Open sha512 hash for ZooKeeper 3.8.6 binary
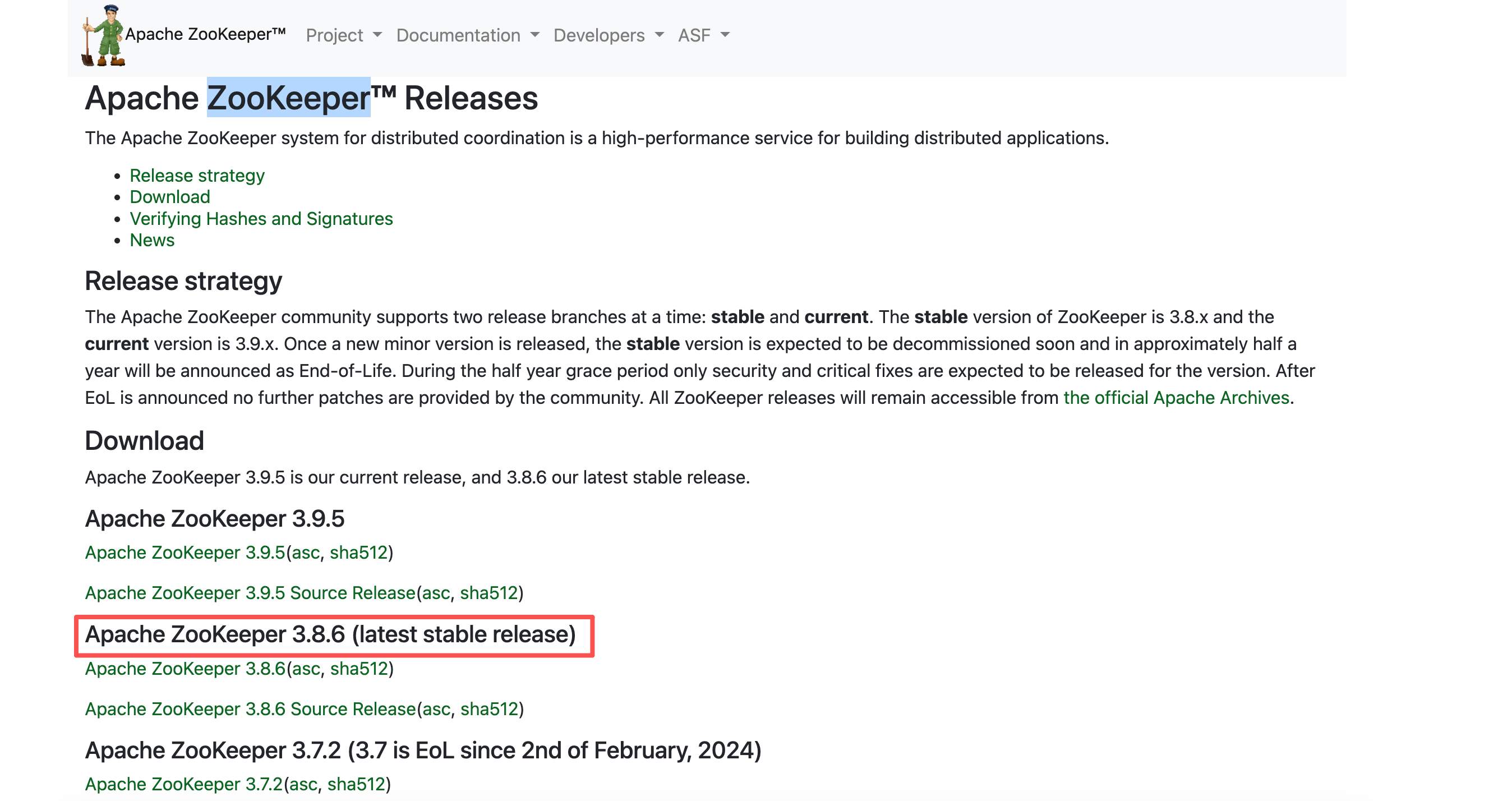 point(359,669)
